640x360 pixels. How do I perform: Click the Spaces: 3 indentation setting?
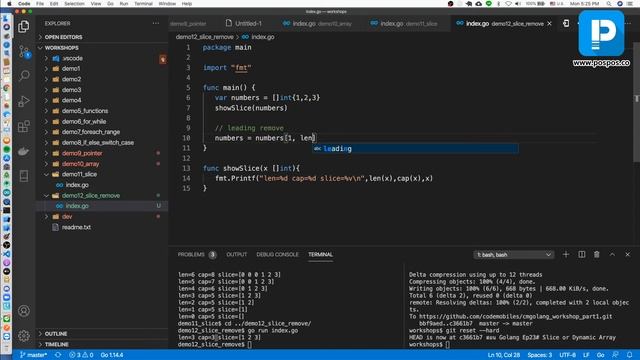coord(540,355)
